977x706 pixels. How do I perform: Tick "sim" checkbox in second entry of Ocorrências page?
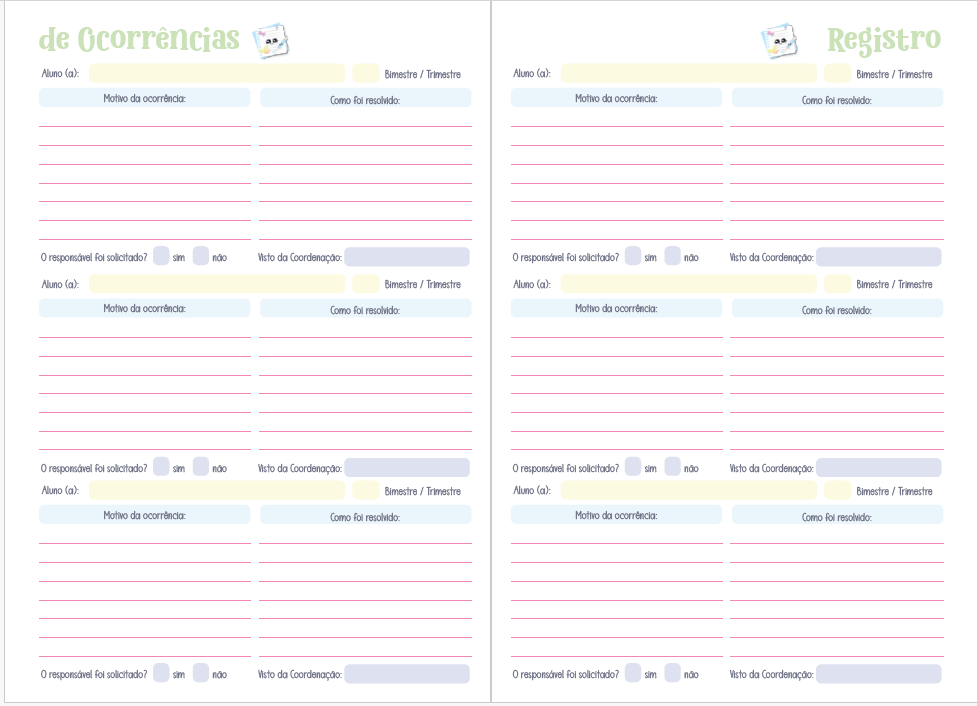161,466
